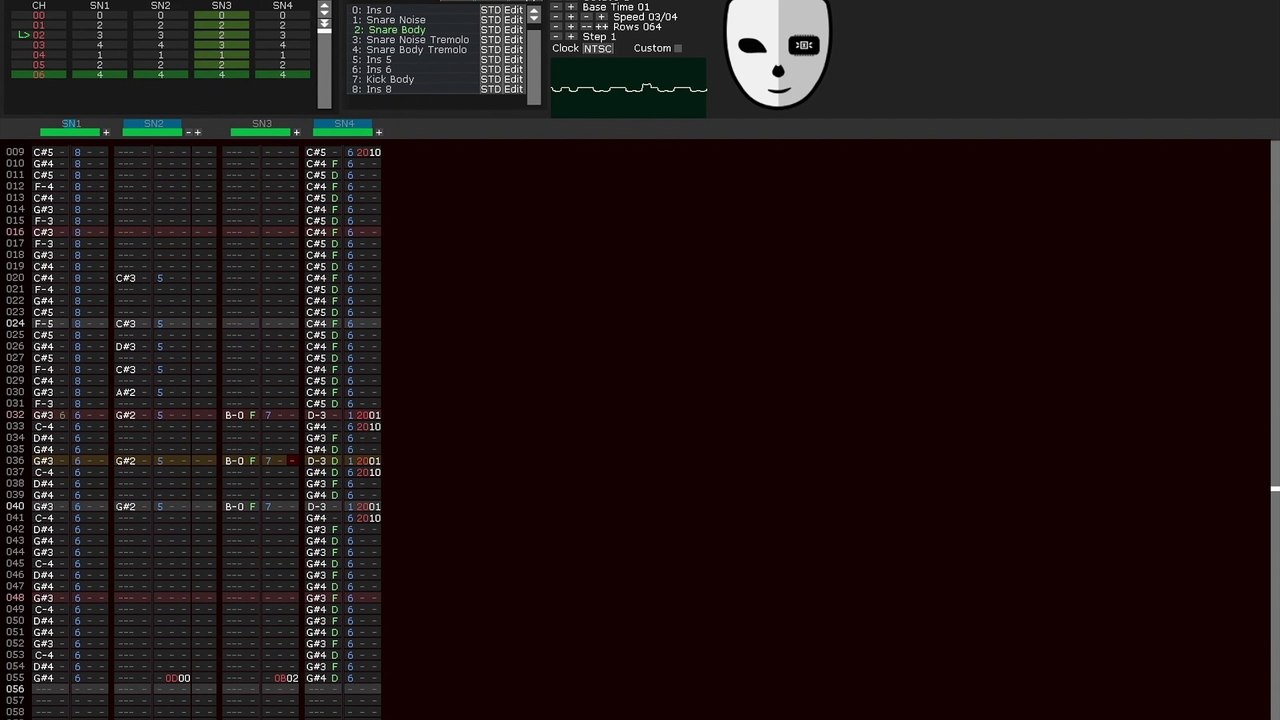Click SN4 cell in matrix row 05
The height and width of the screenshot is (720, 1280).
coord(283,65)
